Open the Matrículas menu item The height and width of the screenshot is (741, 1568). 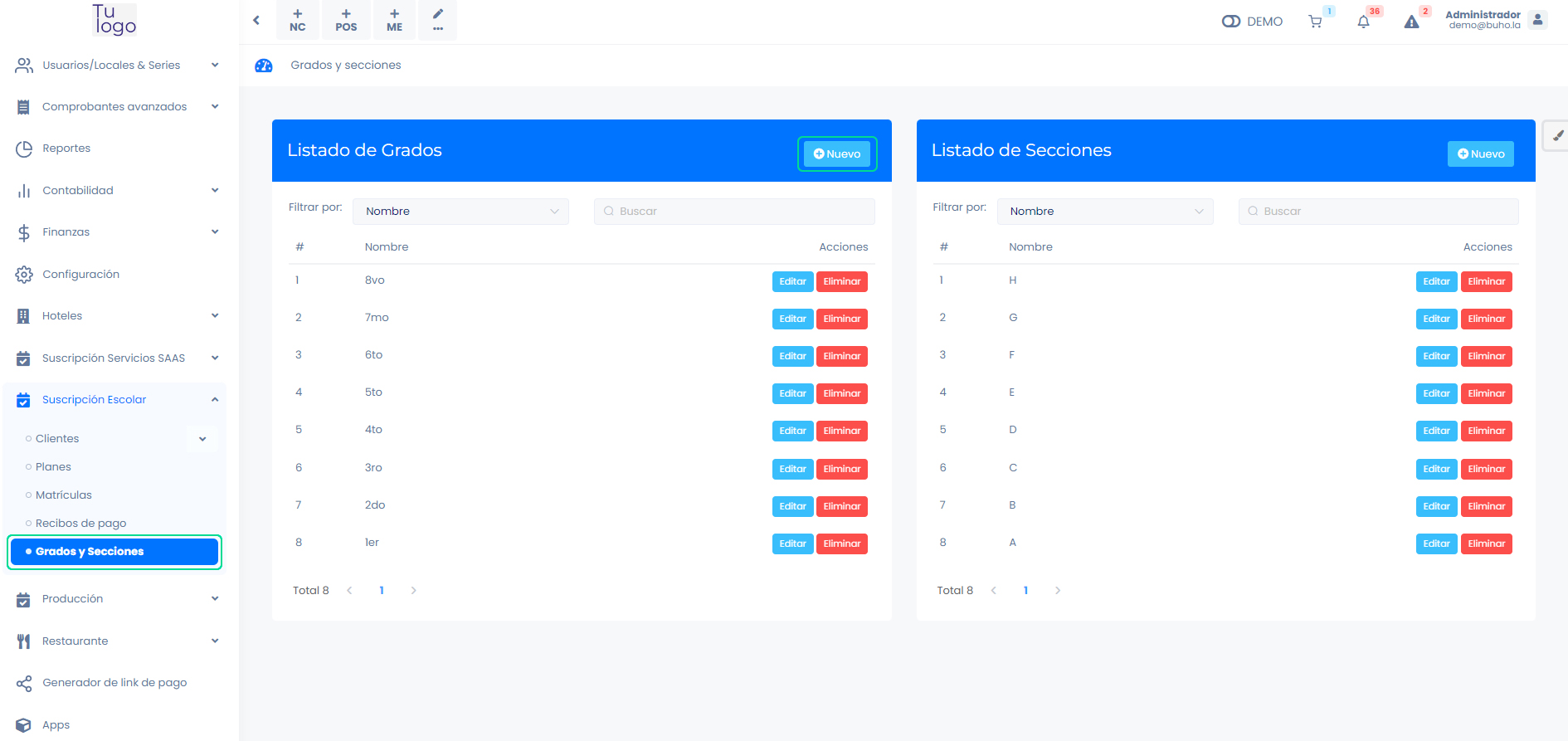click(x=64, y=495)
